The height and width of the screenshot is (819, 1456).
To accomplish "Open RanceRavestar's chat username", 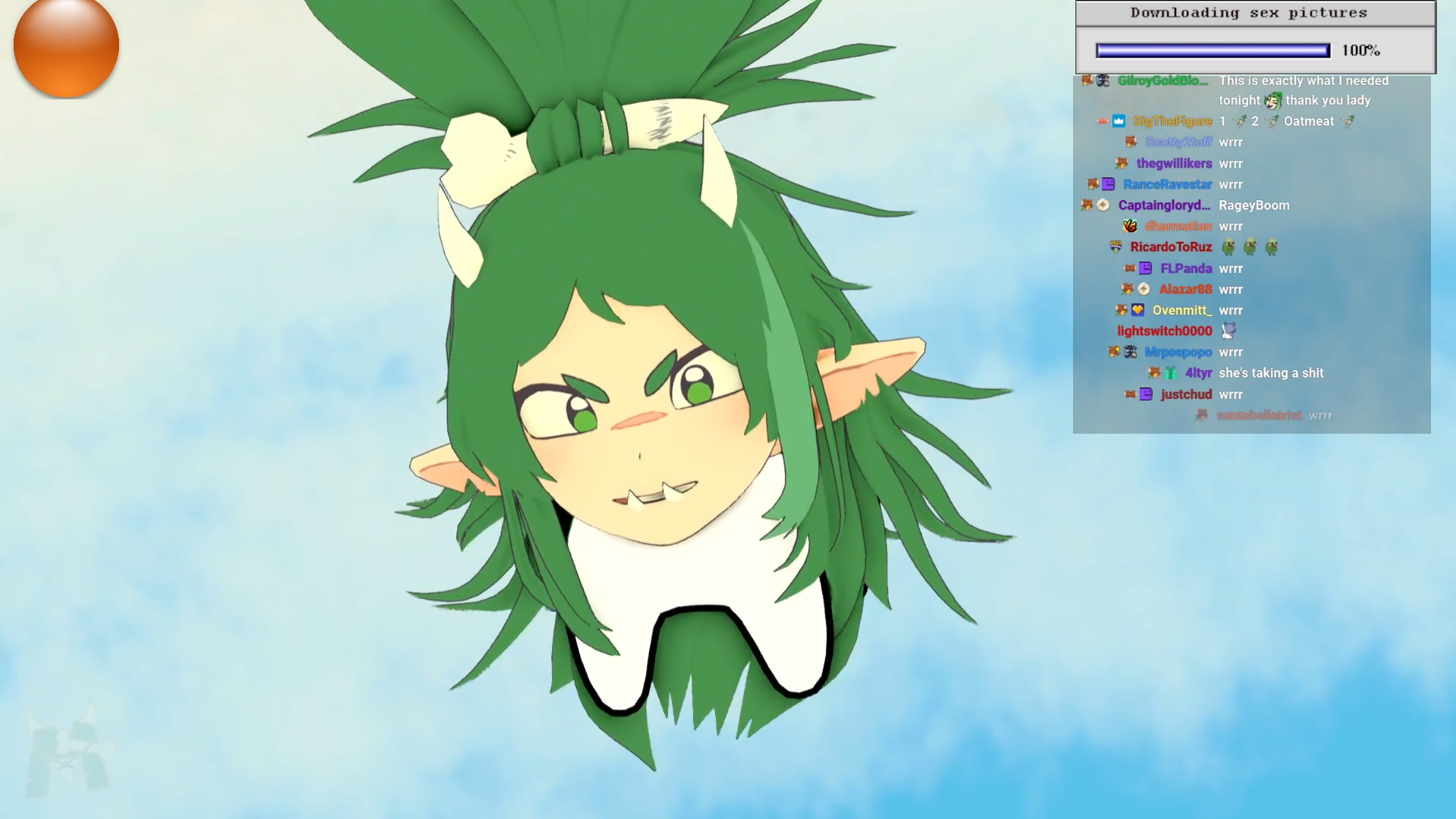I will pyautogui.click(x=1167, y=184).
